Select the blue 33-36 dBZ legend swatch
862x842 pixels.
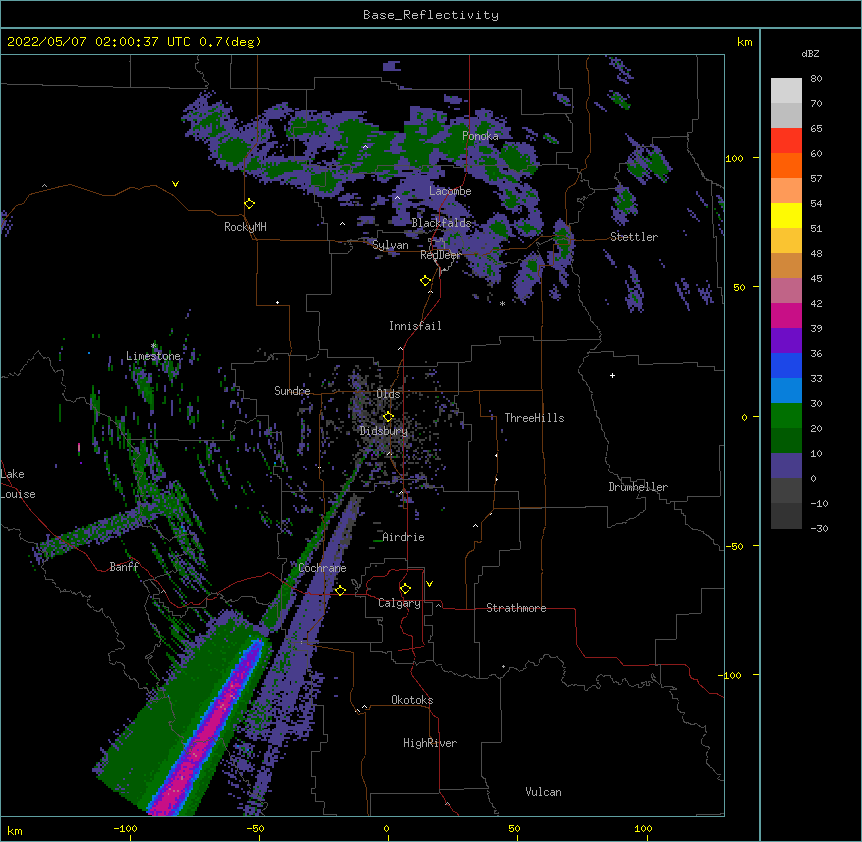point(786,366)
